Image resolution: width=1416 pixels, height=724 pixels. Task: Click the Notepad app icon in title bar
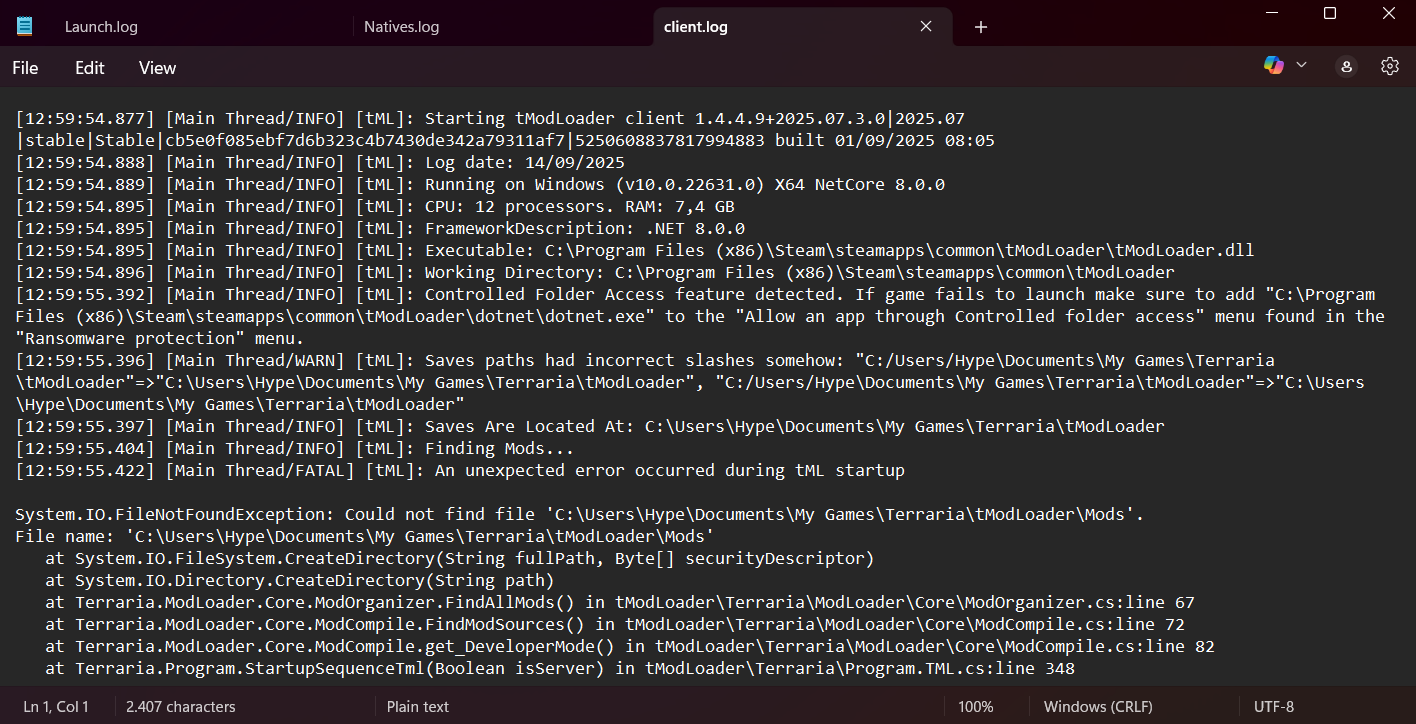coord(24,27)
